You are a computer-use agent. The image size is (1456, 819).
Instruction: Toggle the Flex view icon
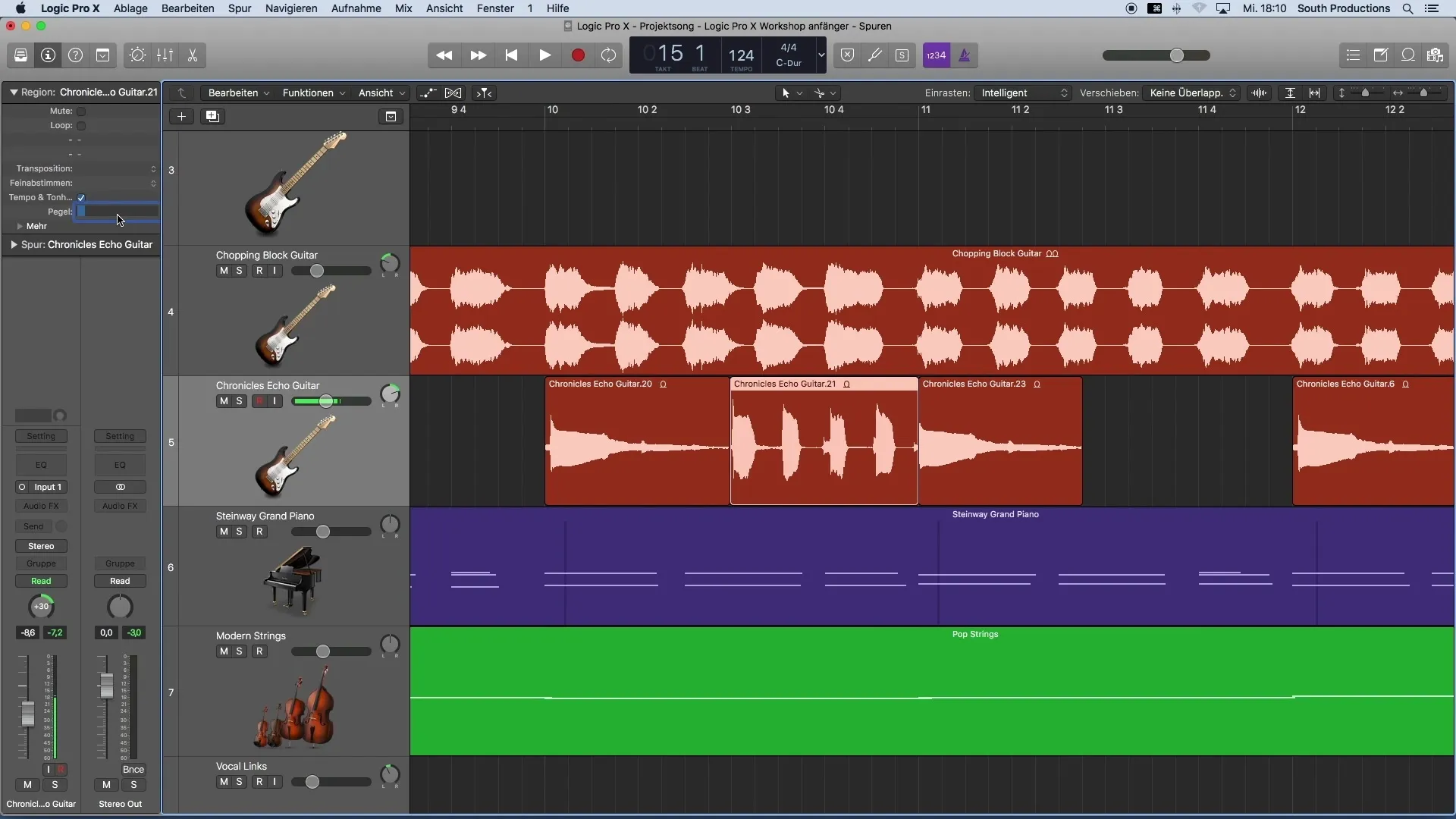coord(453,93)
